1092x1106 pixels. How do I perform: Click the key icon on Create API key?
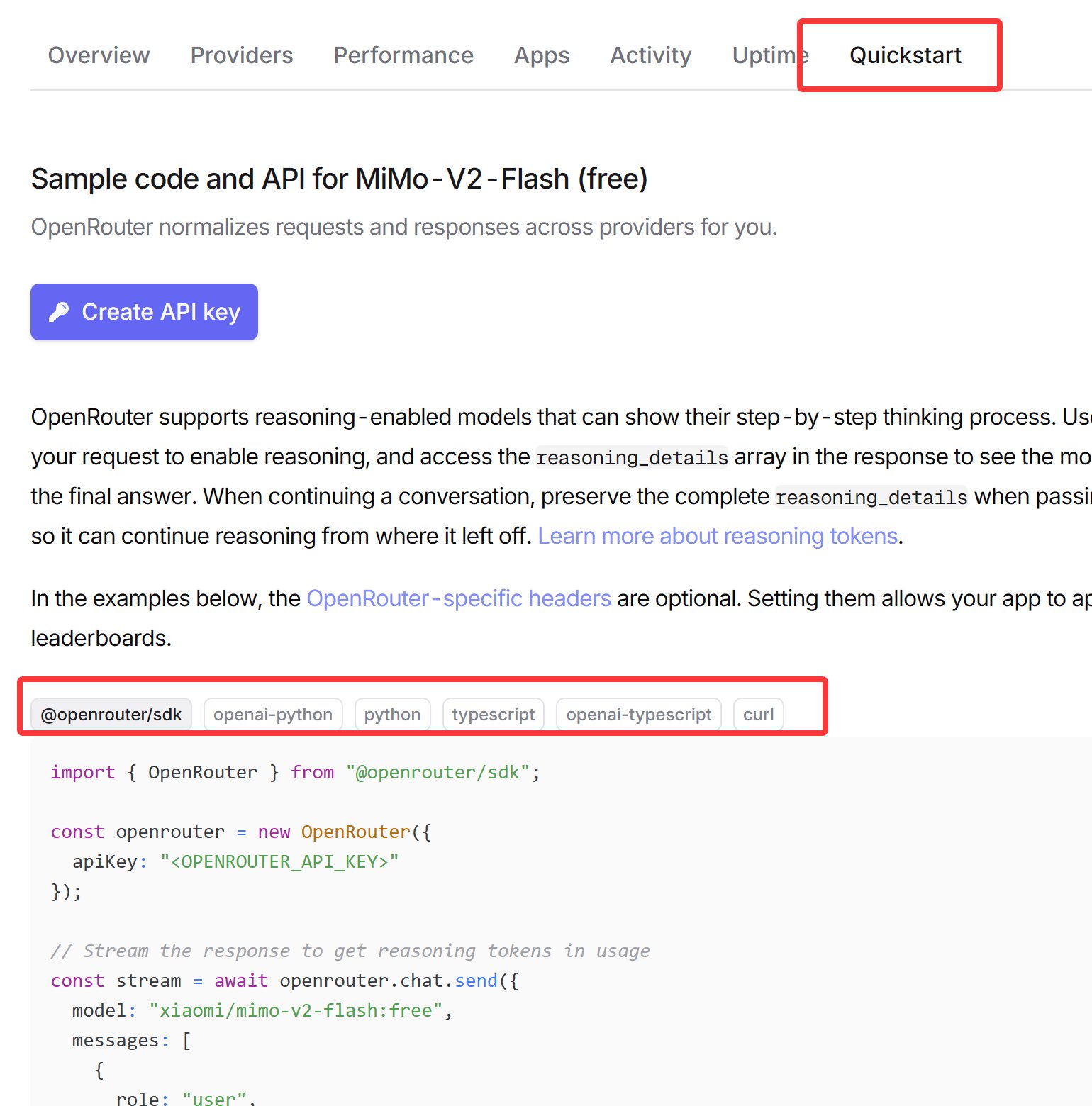tap(59, 312)
